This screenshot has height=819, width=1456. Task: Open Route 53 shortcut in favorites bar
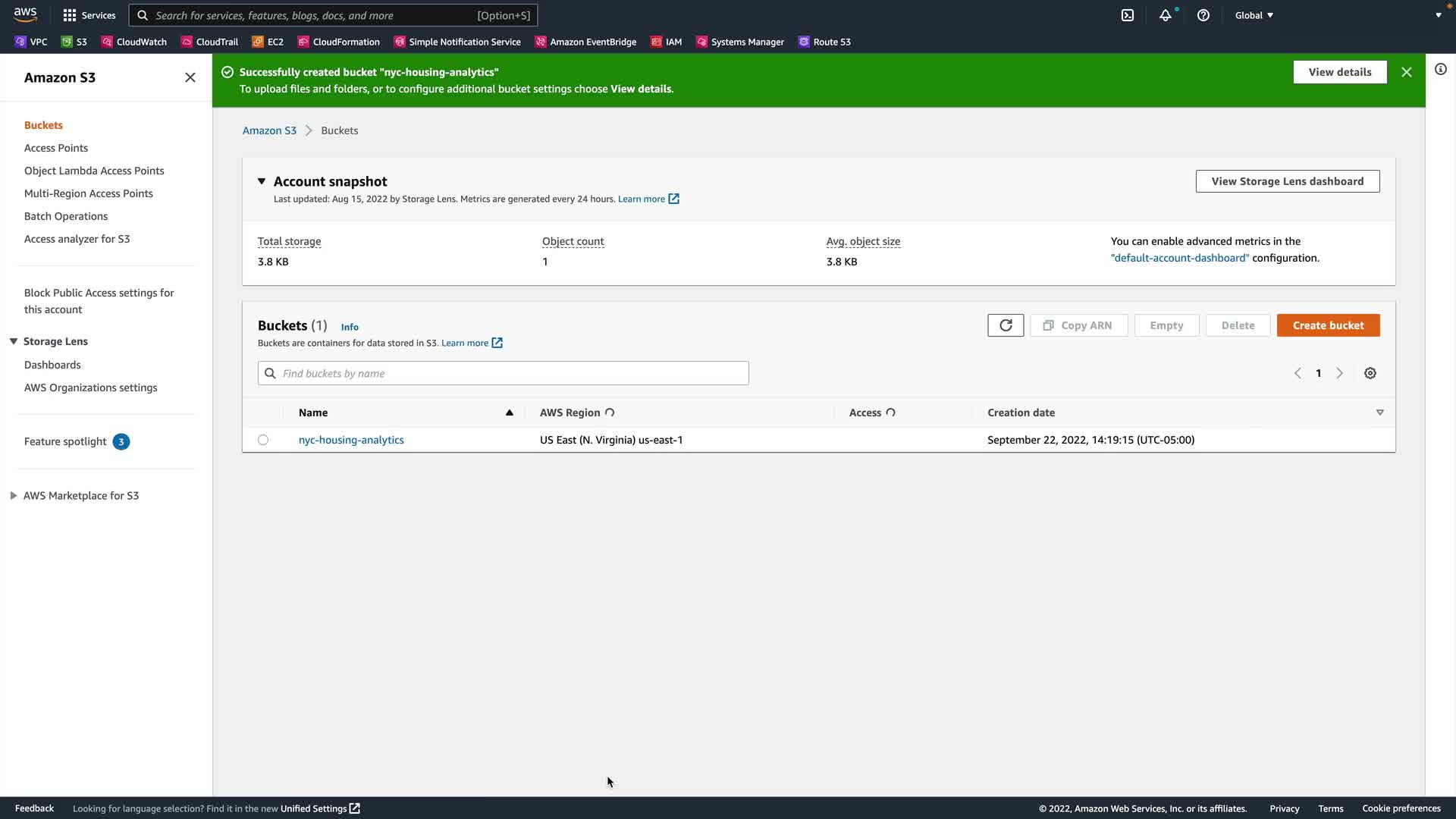pyautogui.click(x=824, y=42)
